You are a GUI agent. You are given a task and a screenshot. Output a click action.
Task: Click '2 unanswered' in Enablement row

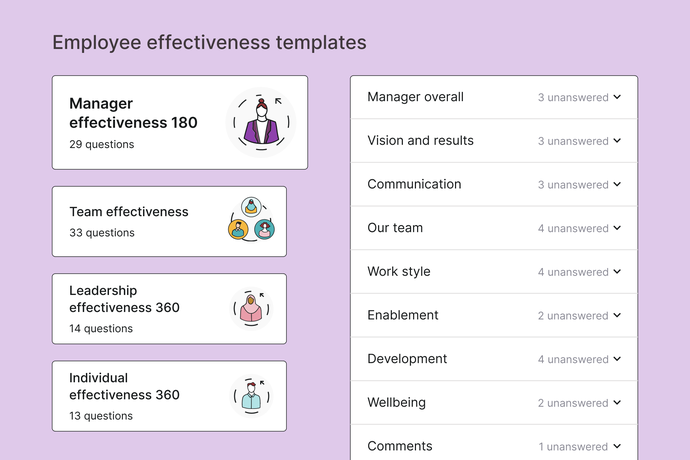coord(573,316)
